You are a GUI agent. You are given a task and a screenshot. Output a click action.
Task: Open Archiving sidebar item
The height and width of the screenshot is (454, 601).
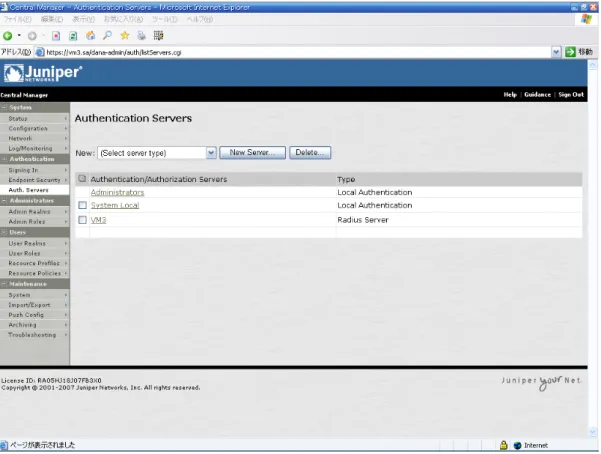[34, 325]
